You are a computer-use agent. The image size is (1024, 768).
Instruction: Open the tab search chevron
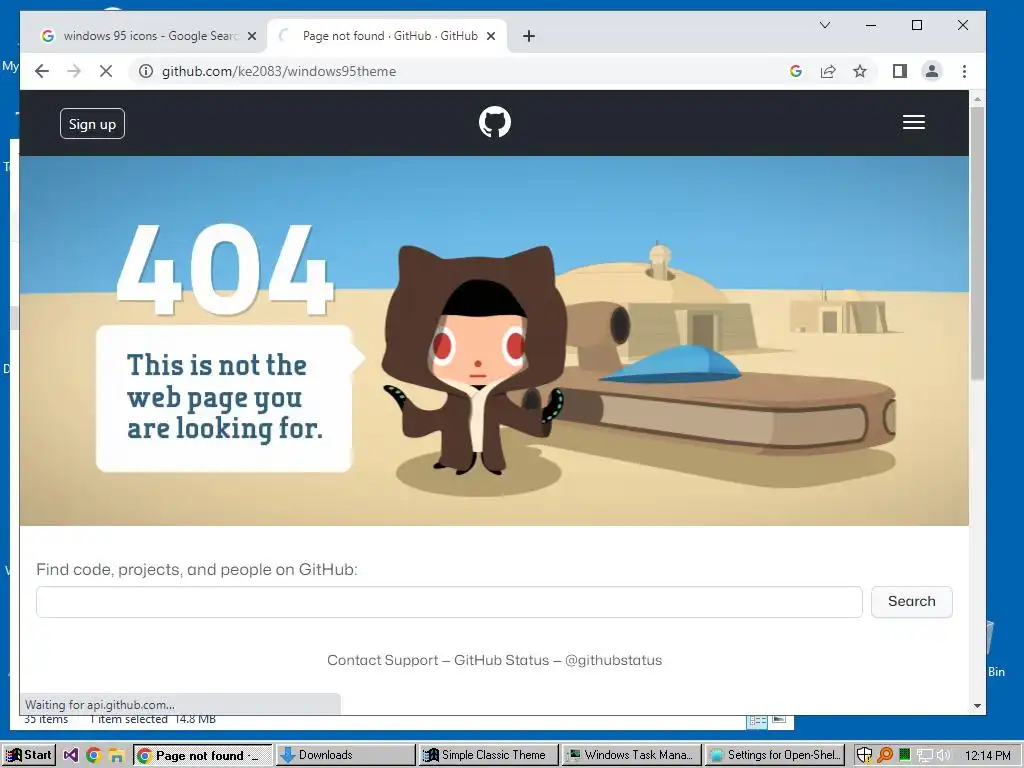tap(825, 25)
